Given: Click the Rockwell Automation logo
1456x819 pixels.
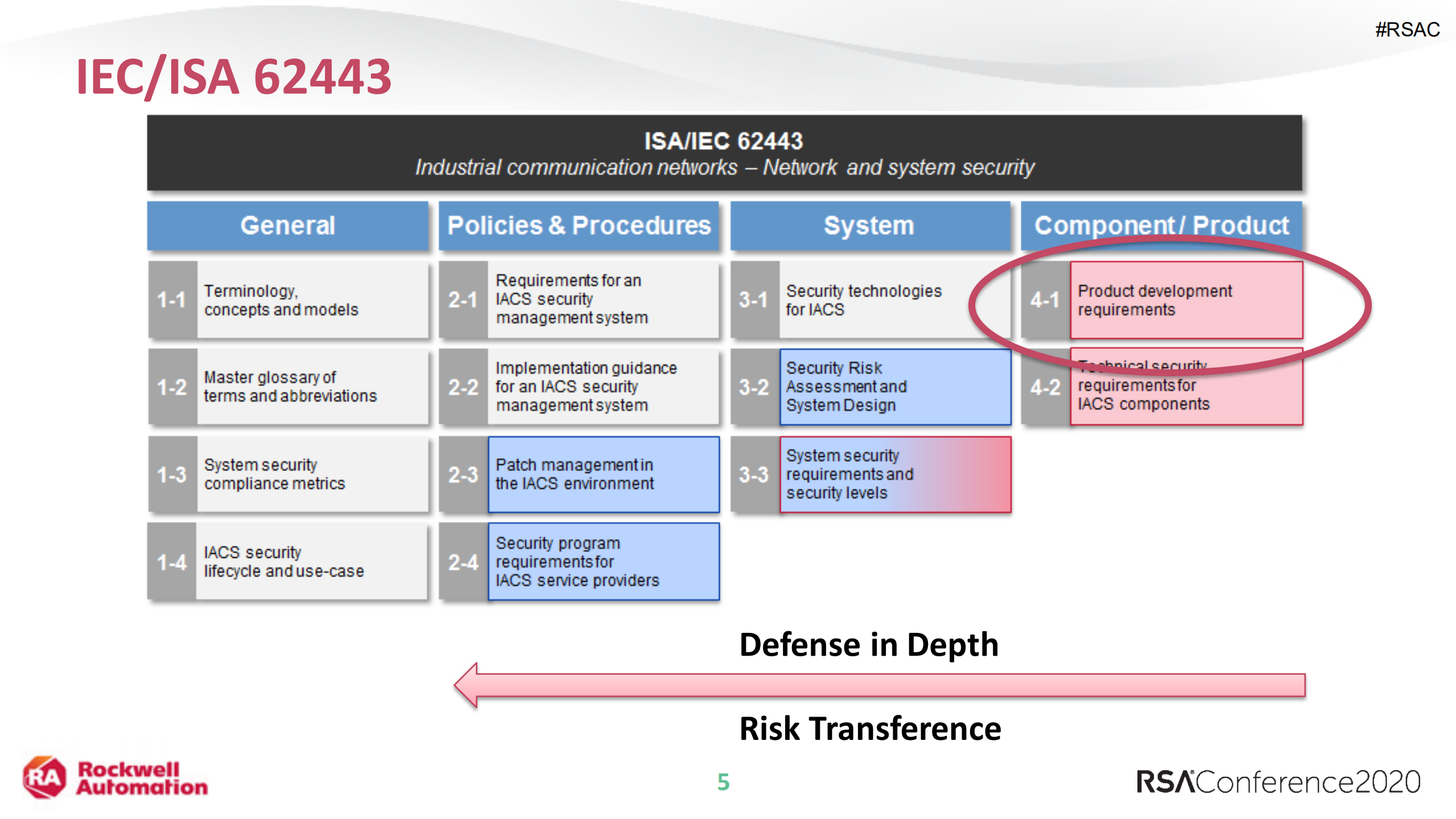Looking at the screenshot, I should [116, 777].
